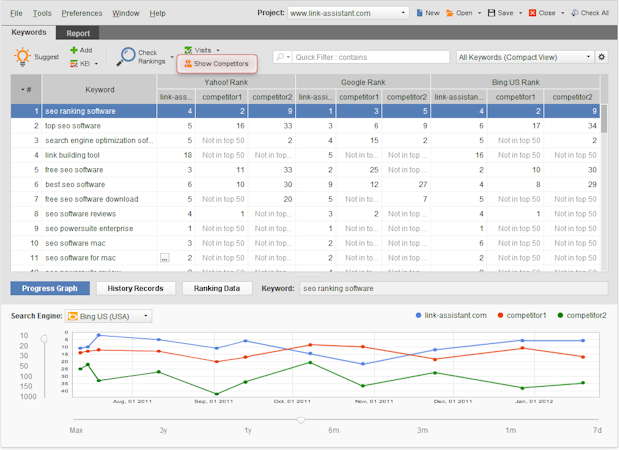Click the Google Rank column group header
619x450 pixels.
[x=363, y=82]
